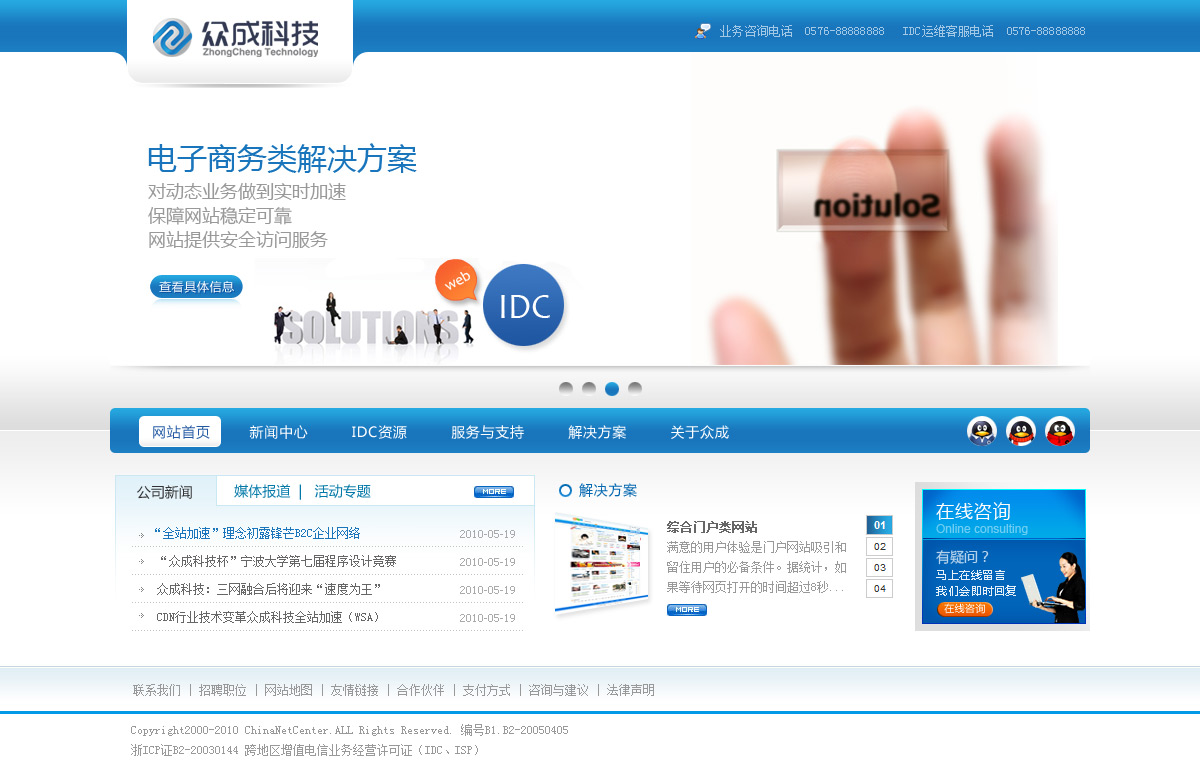The height and width of the screenshot is (772, 1200).
Task: Open the IDC资源 navigation menu item
Action: tap(379, 432)
